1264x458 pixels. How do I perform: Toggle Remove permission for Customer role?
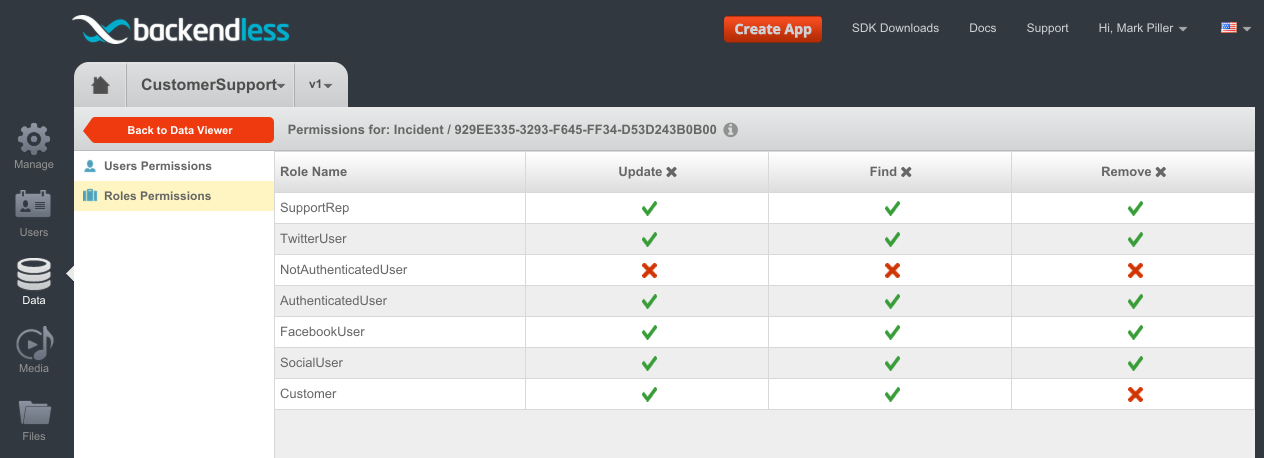[x=1135, y=394]
